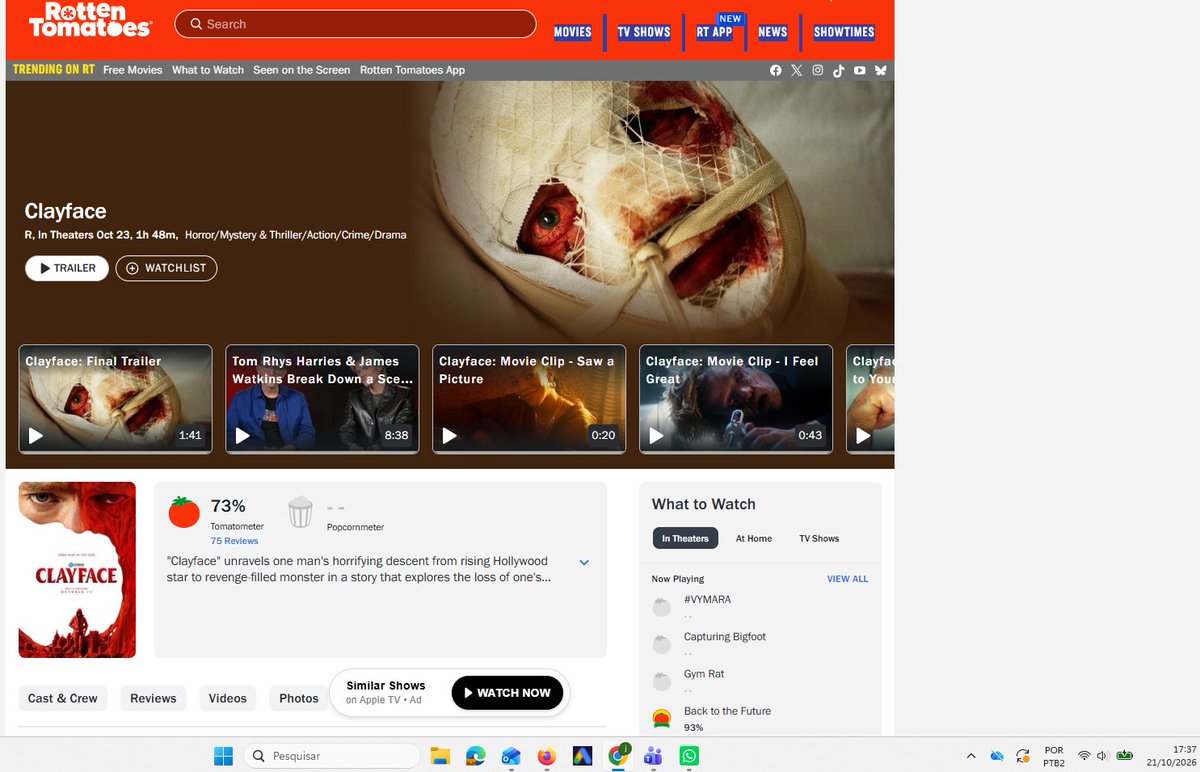Jump to the Reviews section tab
Screen dimensions: 1200x772
153,698
